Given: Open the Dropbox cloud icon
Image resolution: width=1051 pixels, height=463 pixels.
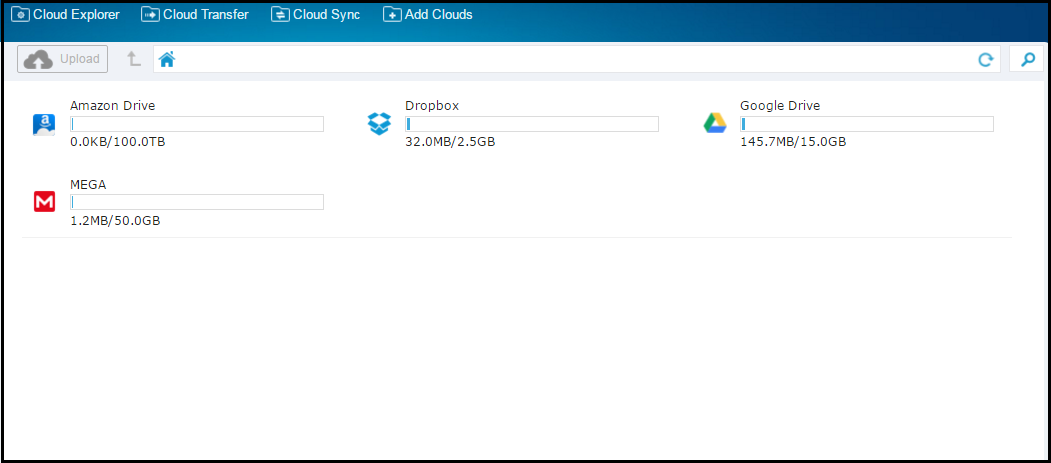Looking at the screenshot, I should click(378, 124).
